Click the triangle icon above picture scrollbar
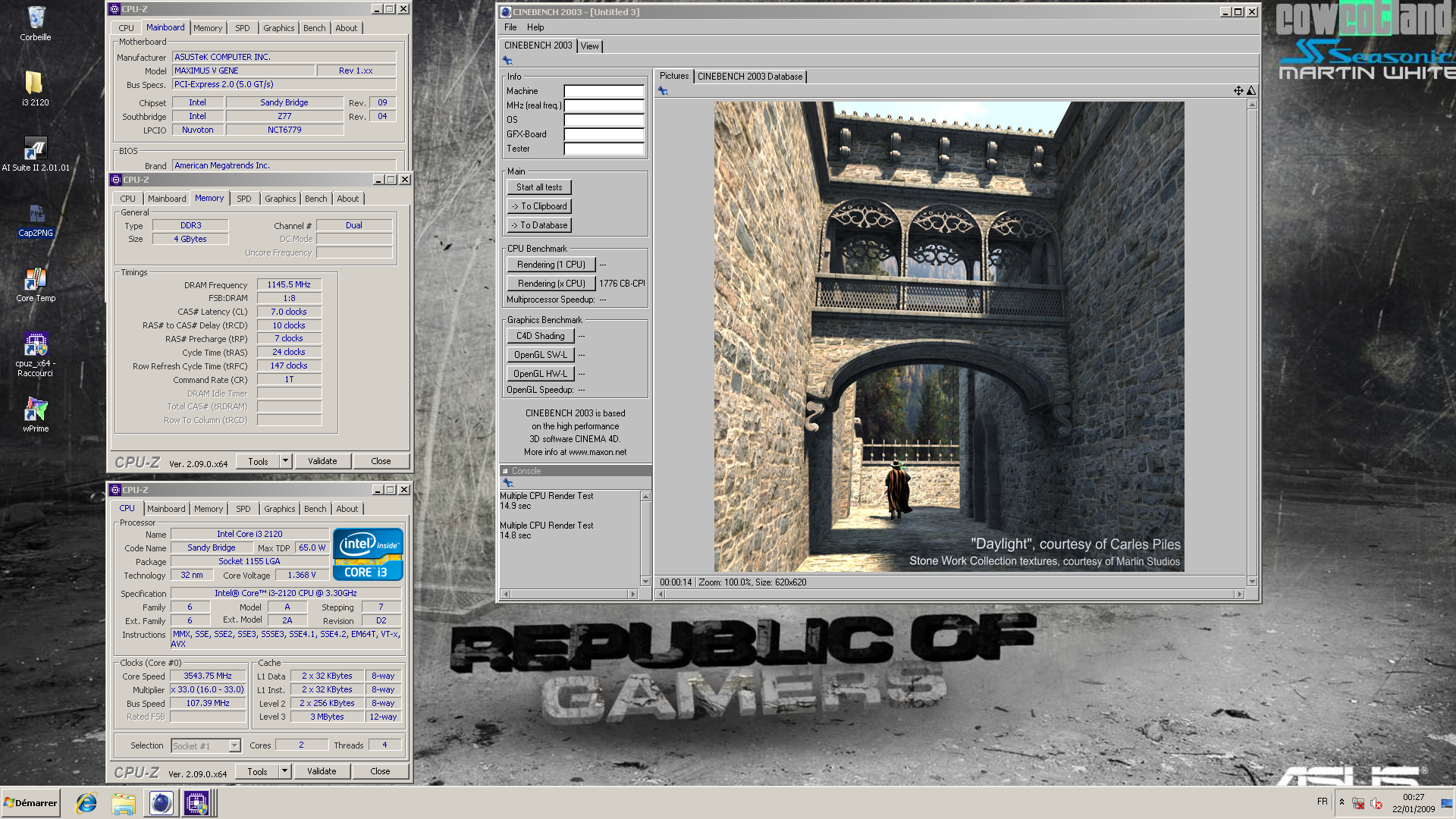 click(x=1251, y=91)
